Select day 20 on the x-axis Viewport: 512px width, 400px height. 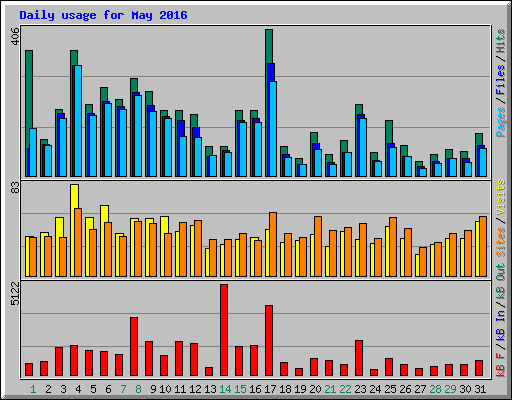pyautogui.click(x=315, y=389)
